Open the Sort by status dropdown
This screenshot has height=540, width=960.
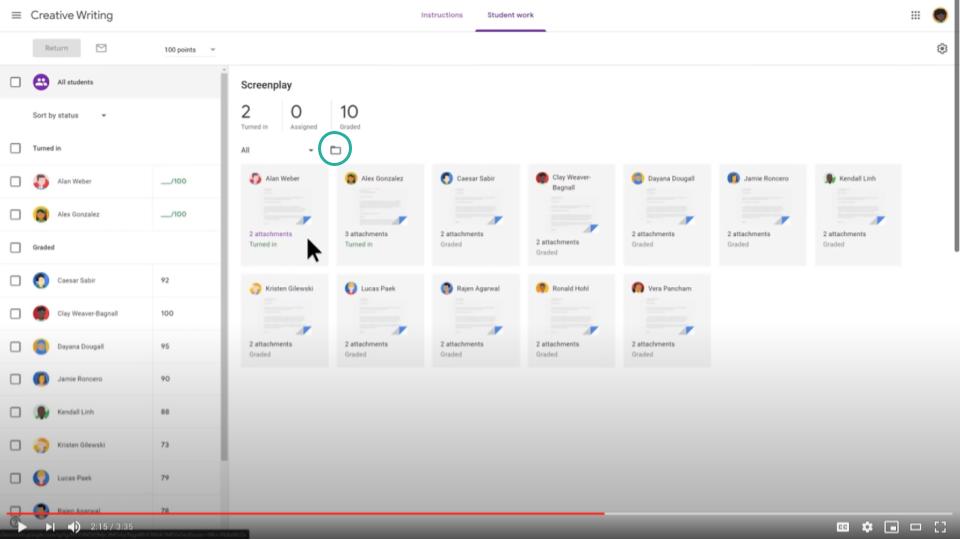tap(70, 116)
